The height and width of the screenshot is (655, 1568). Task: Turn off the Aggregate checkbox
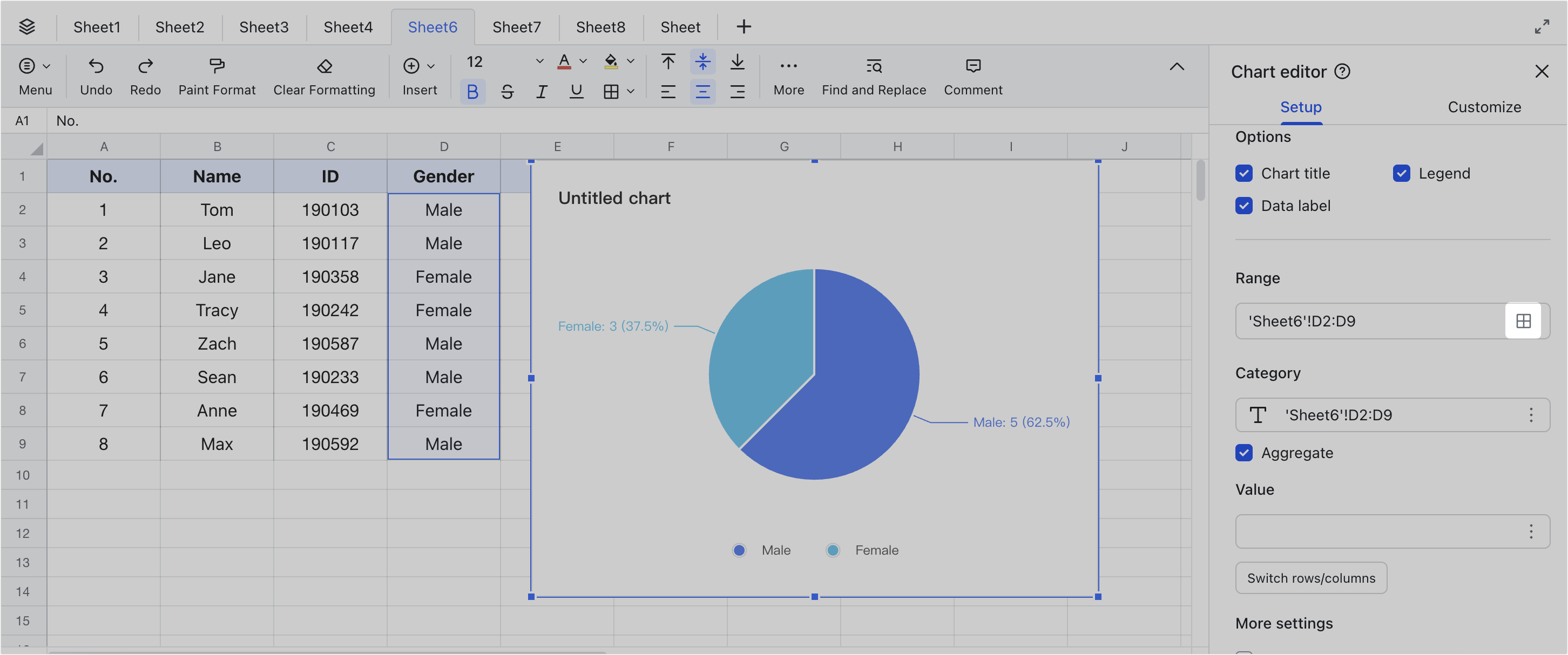coord(1243,453)
